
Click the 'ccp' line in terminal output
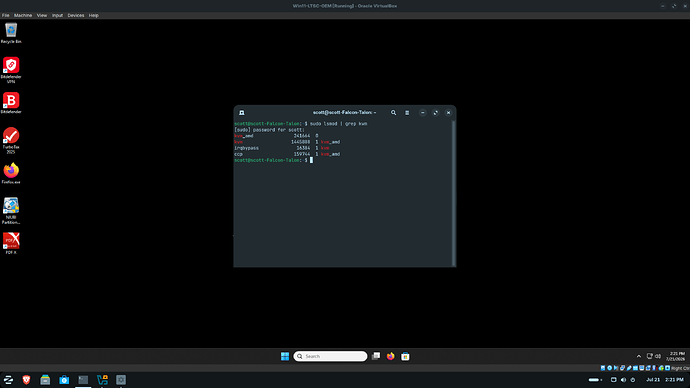pyautogui.click(x=287, y=154)
